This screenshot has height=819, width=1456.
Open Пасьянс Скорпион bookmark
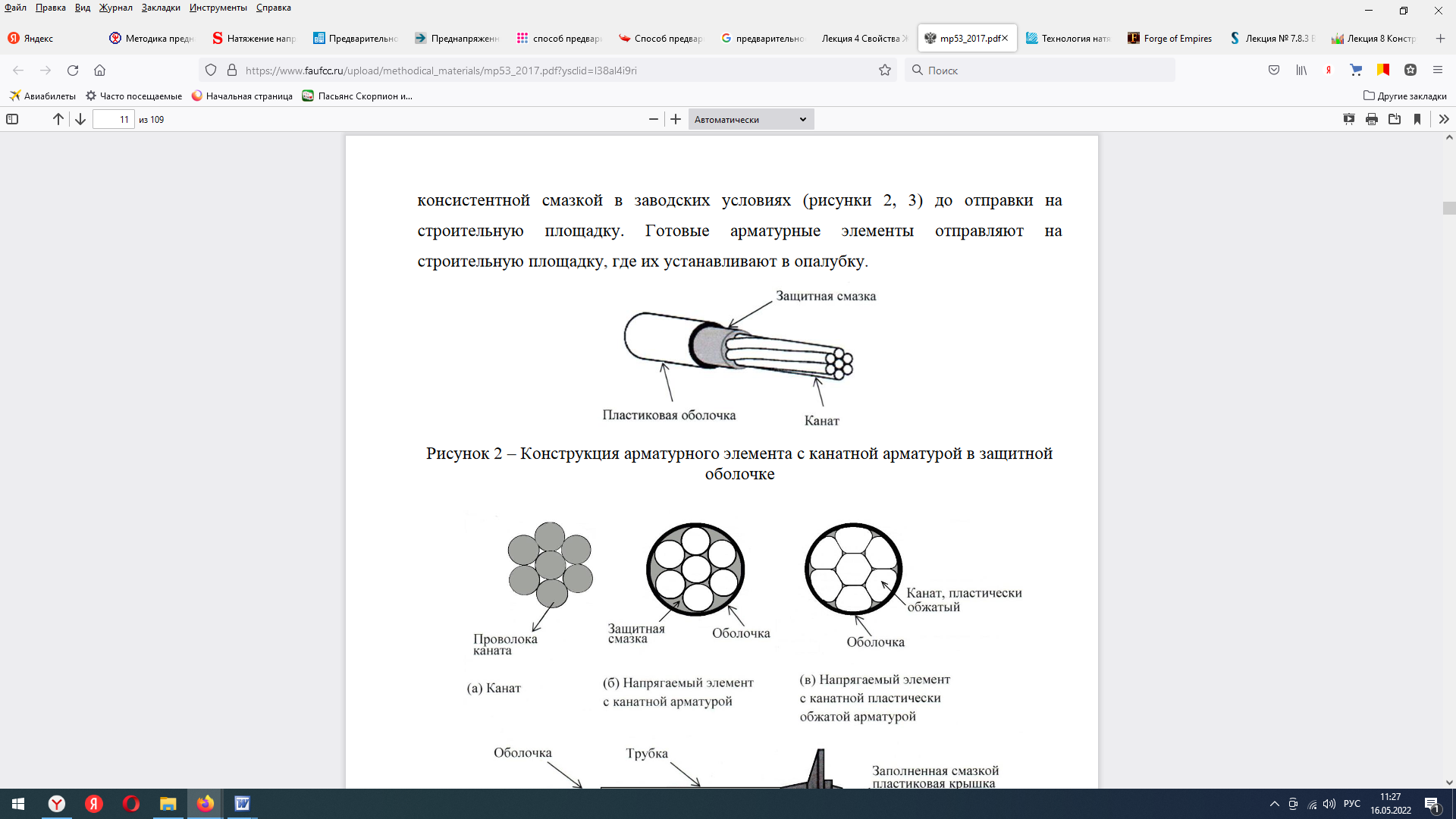[357, 96]
